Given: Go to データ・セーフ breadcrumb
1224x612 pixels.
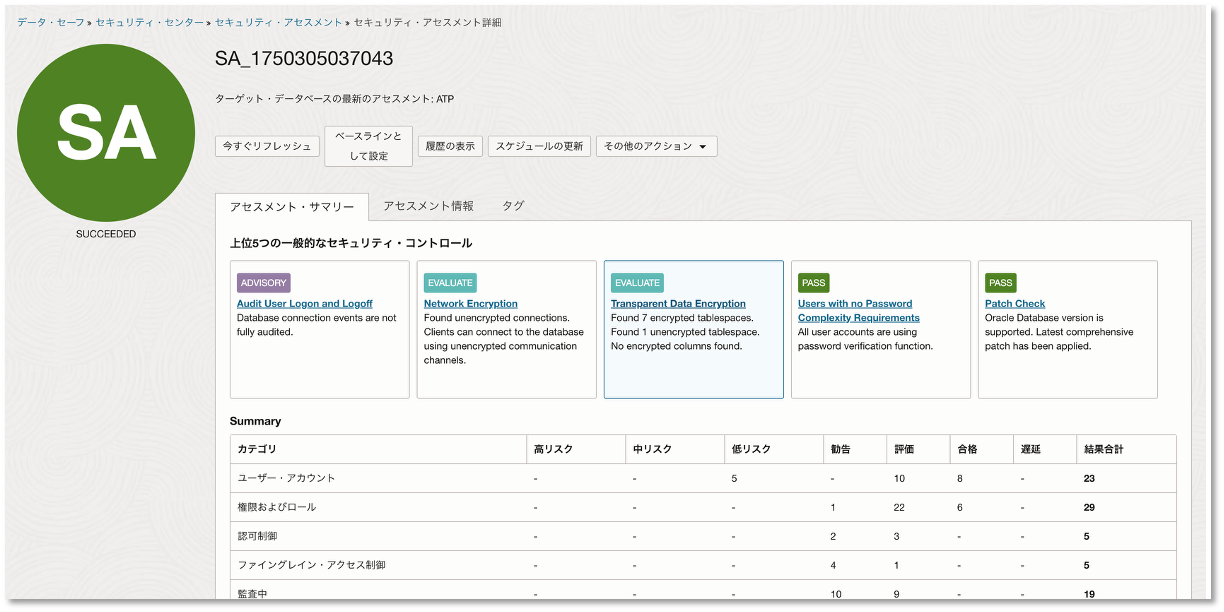Looking at the screenshot, I should pos(51,22).
